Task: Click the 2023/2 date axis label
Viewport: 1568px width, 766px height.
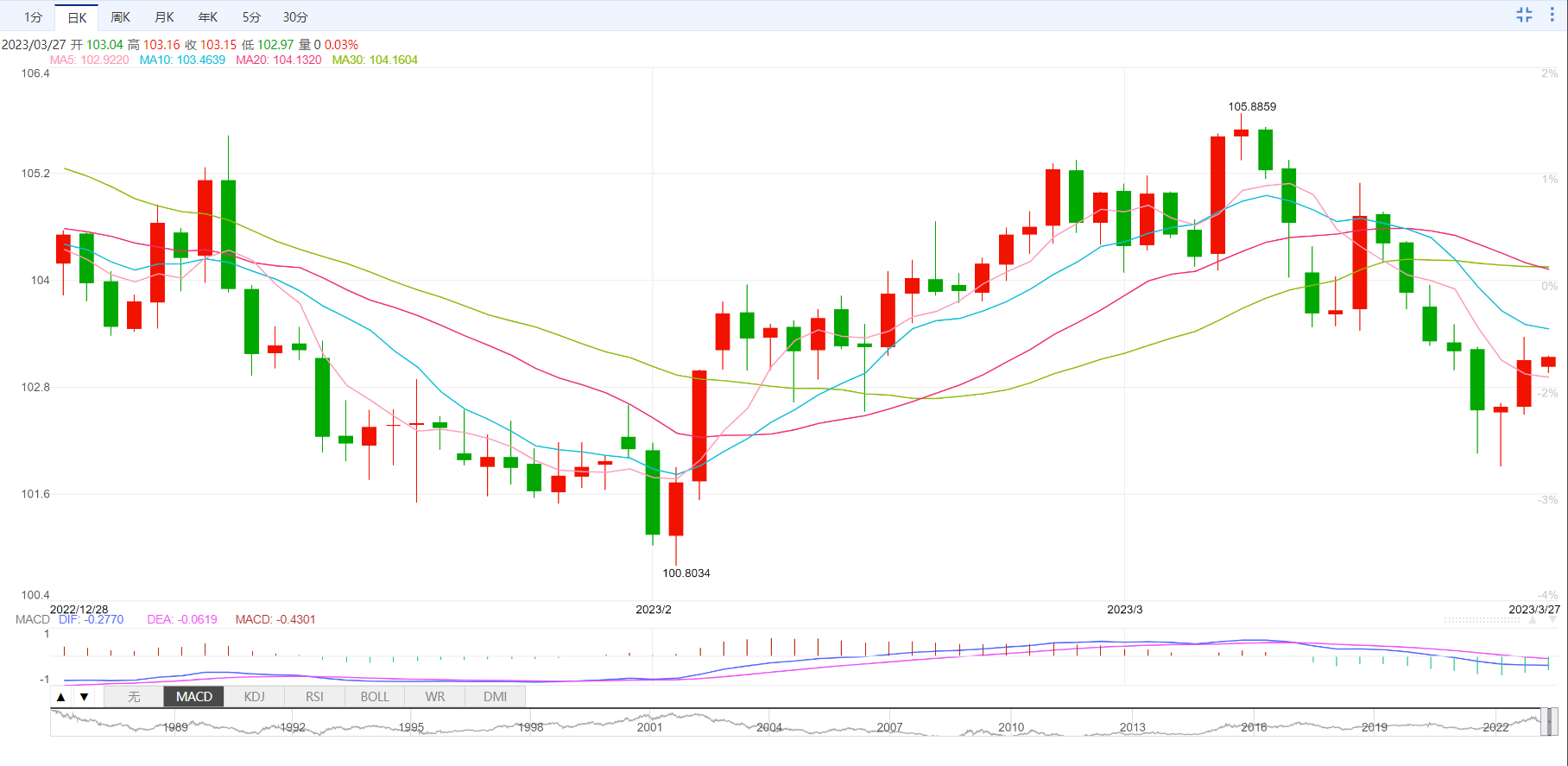Action: [x=654, y=609]
